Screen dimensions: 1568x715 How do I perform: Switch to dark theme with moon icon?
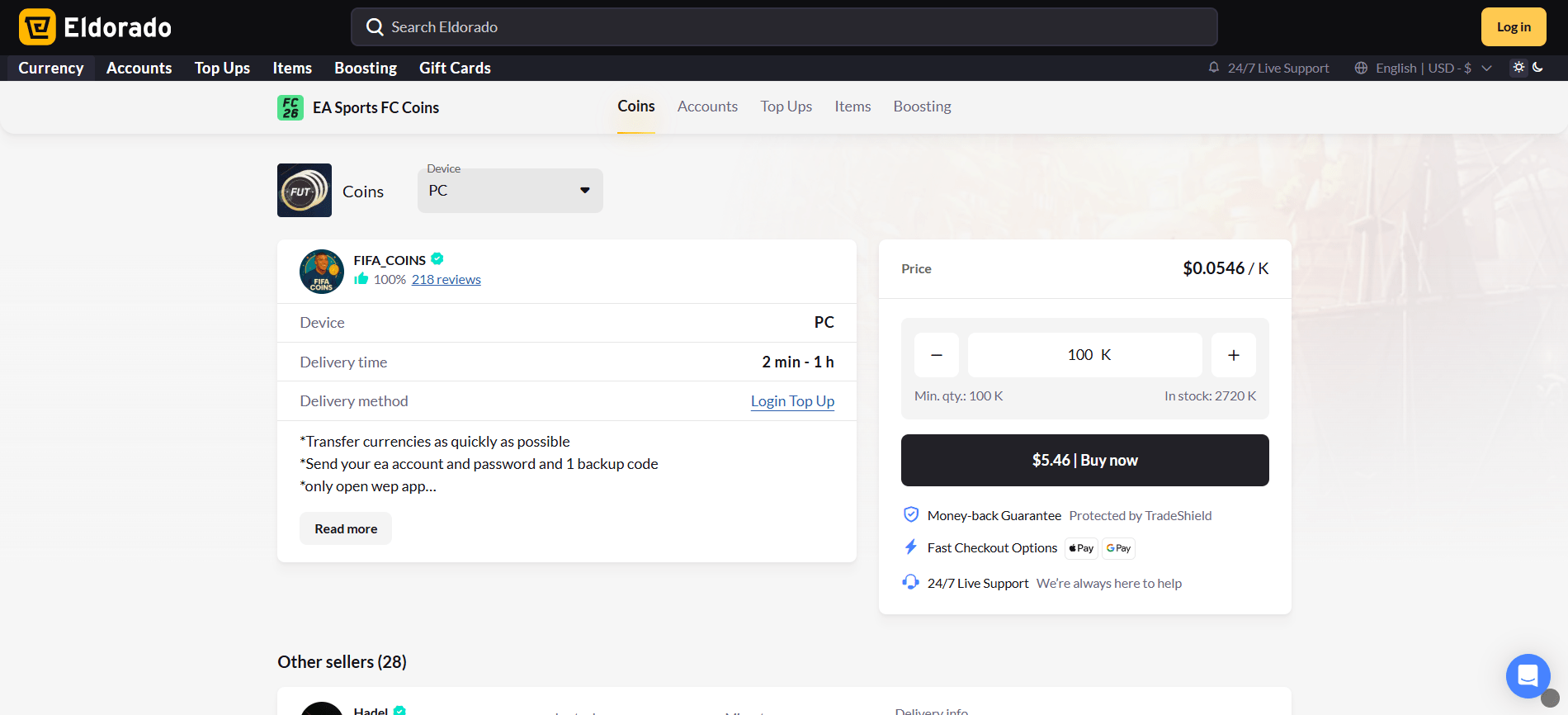click(x=1538, y=68)
